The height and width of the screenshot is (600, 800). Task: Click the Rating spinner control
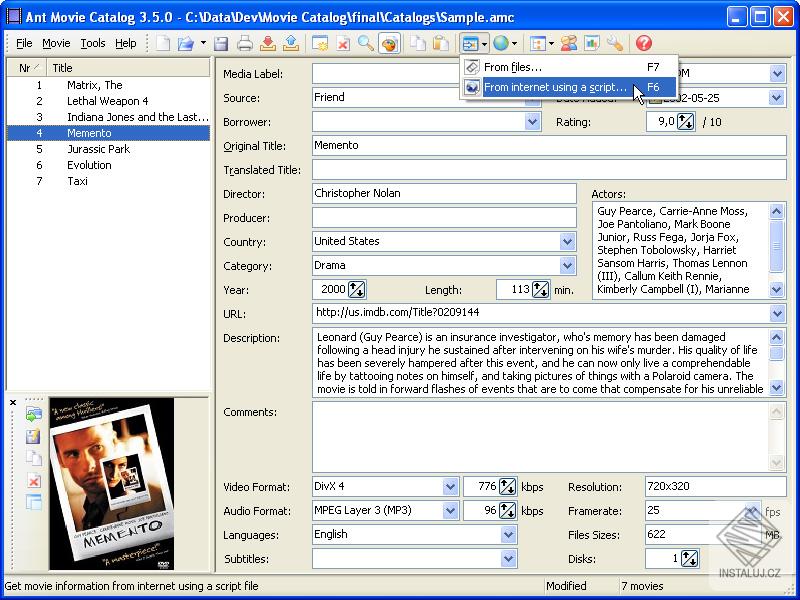click(x=685, y=122)
